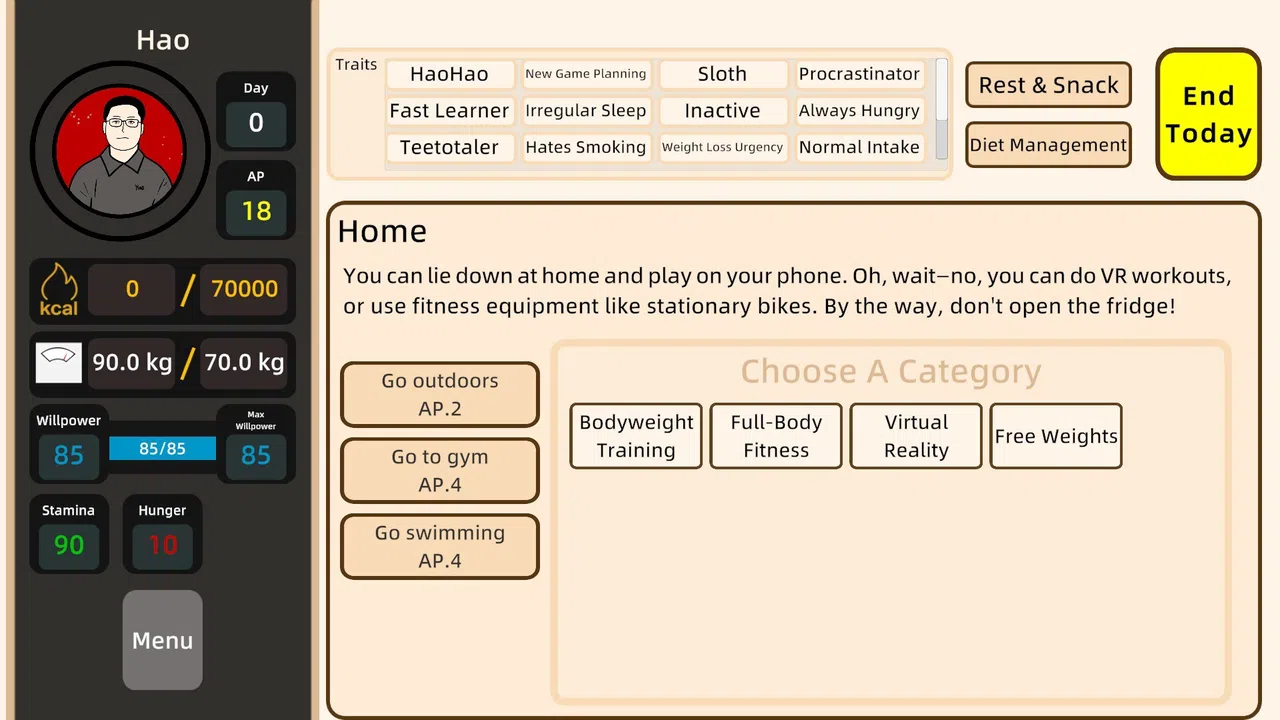Open Rest & Snack

[x=1048, y=85]
